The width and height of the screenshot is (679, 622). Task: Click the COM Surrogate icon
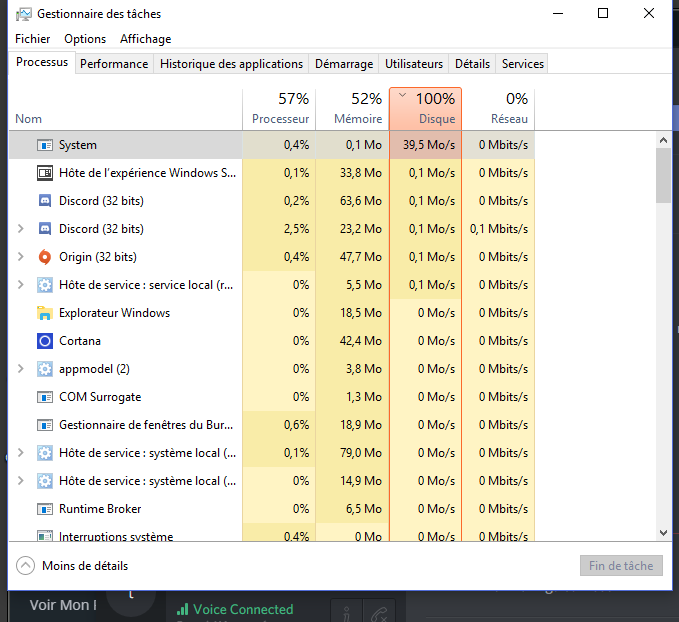click(x=45, y=397)
